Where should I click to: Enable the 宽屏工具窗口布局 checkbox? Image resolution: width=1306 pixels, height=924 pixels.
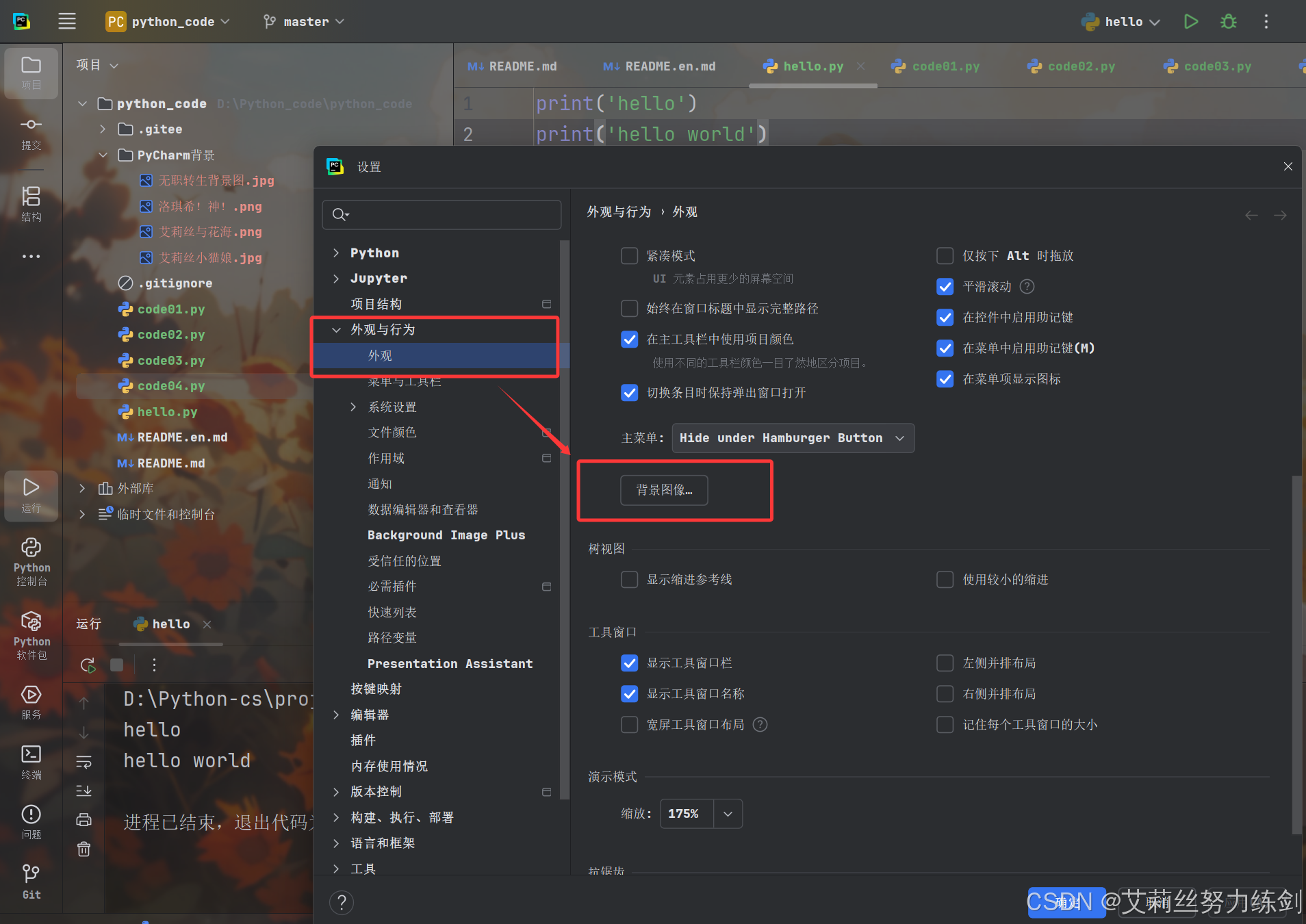(x=629, y=724)
